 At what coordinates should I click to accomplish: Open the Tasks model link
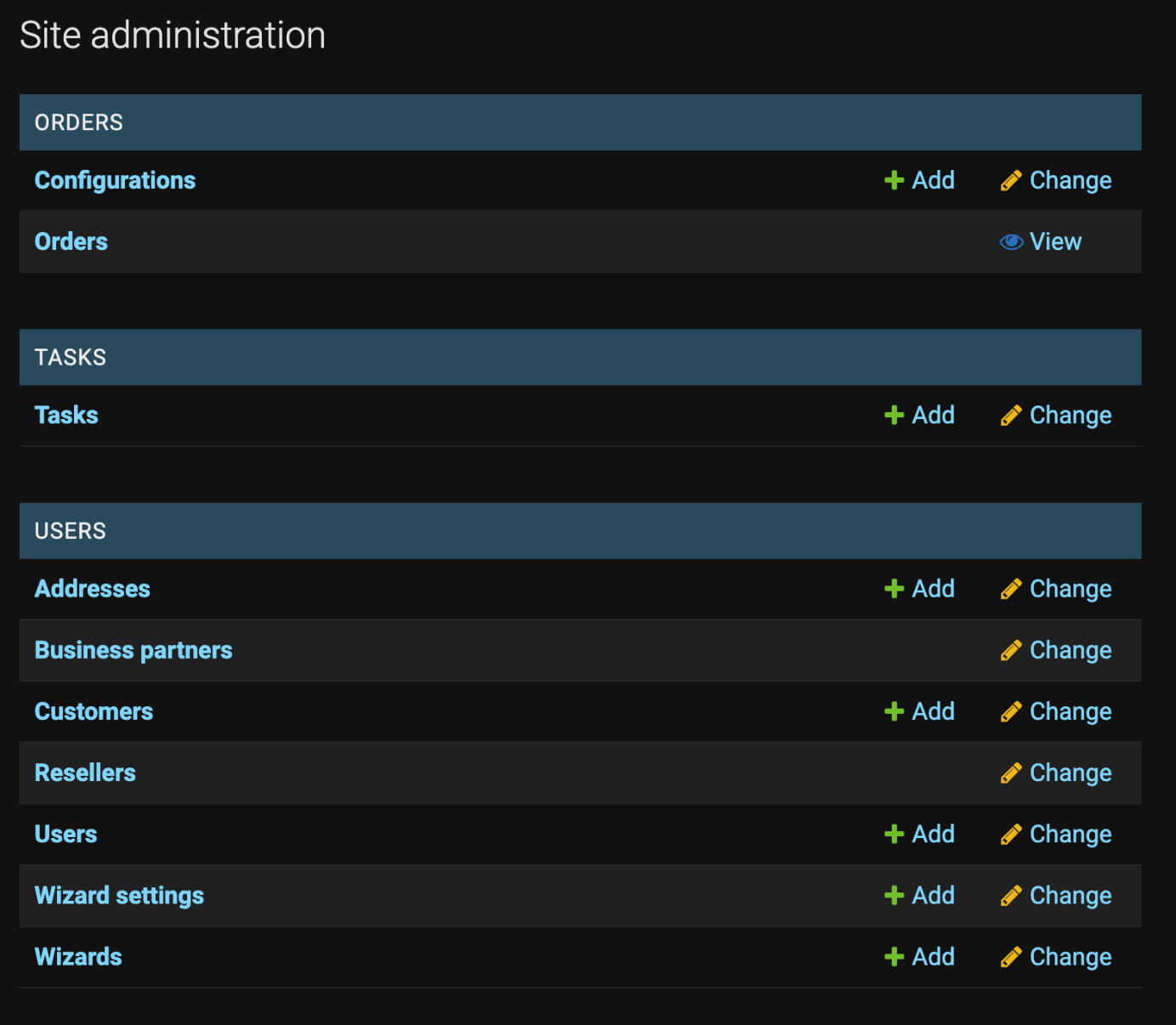66,415
